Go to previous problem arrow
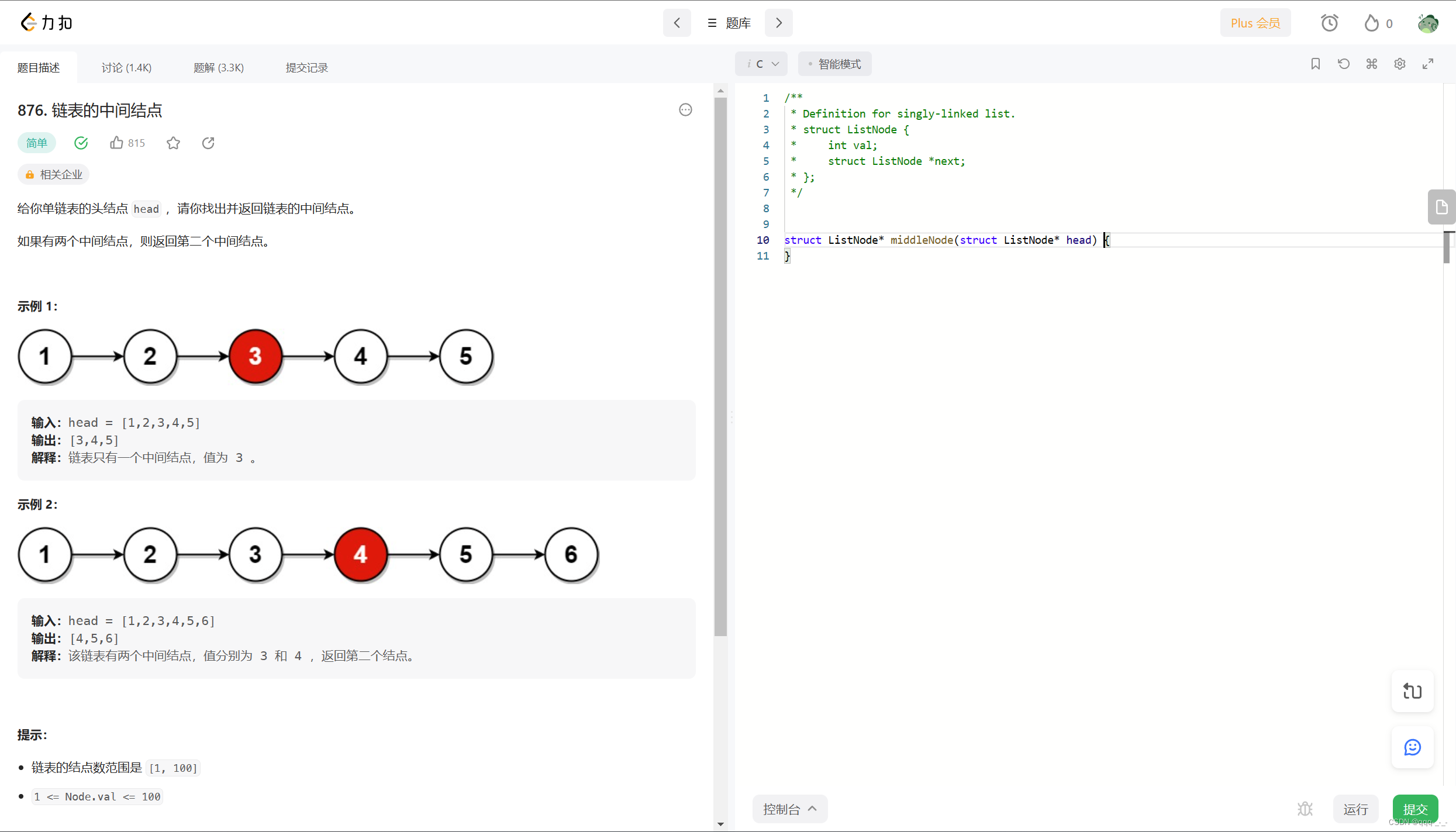The image size is (1456, 832). (x=677, y=23)
